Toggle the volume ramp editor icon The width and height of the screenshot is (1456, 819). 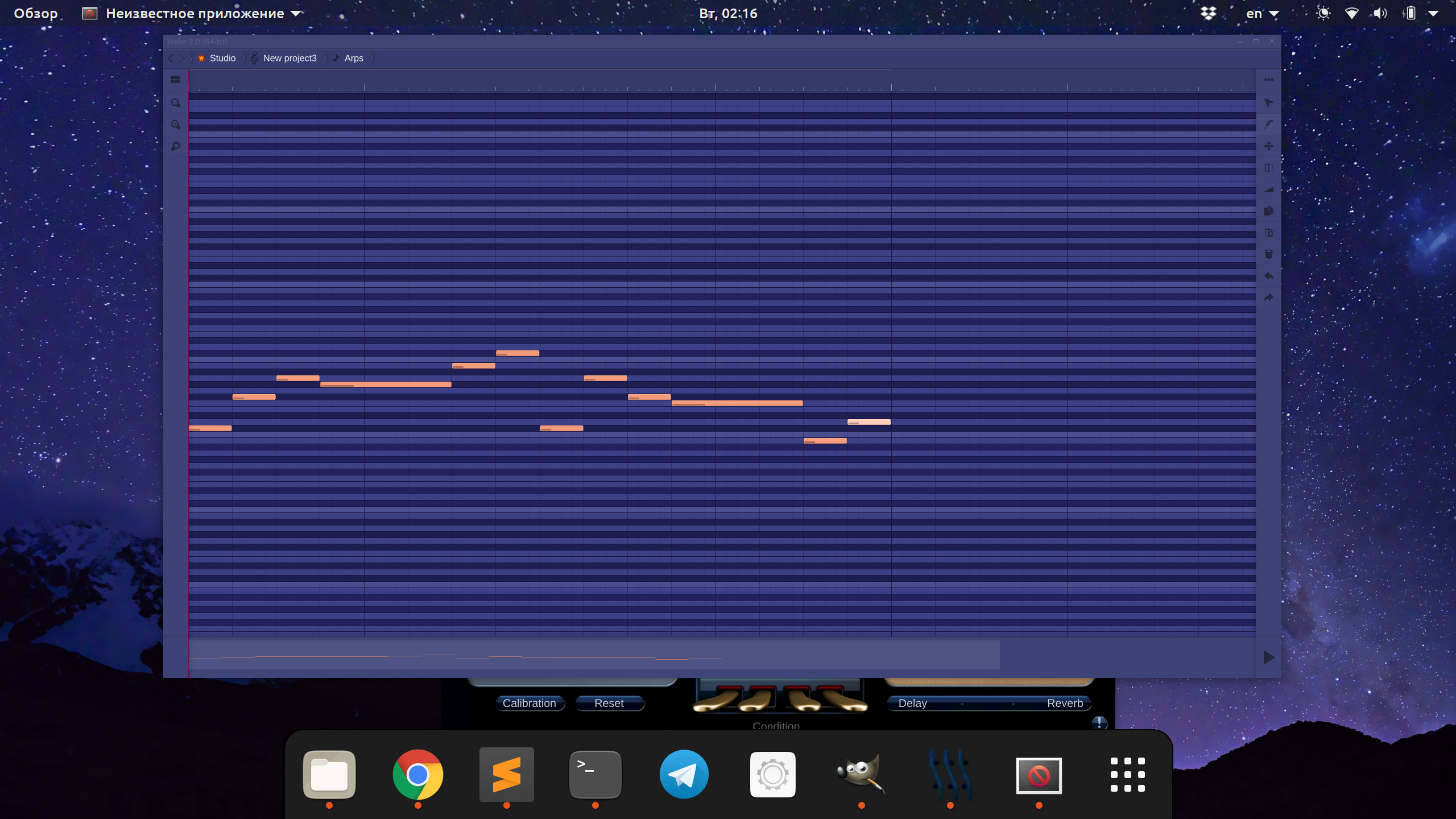(x=1268, y=189)
